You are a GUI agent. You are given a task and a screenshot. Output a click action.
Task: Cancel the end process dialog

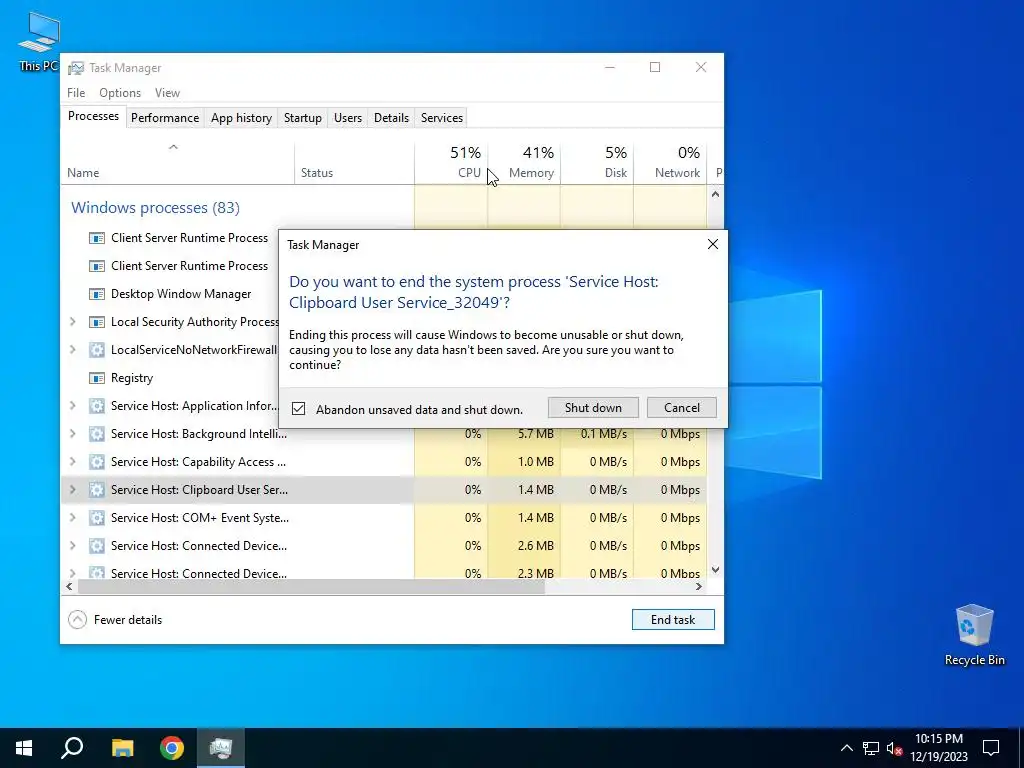[x=682, y=408]
